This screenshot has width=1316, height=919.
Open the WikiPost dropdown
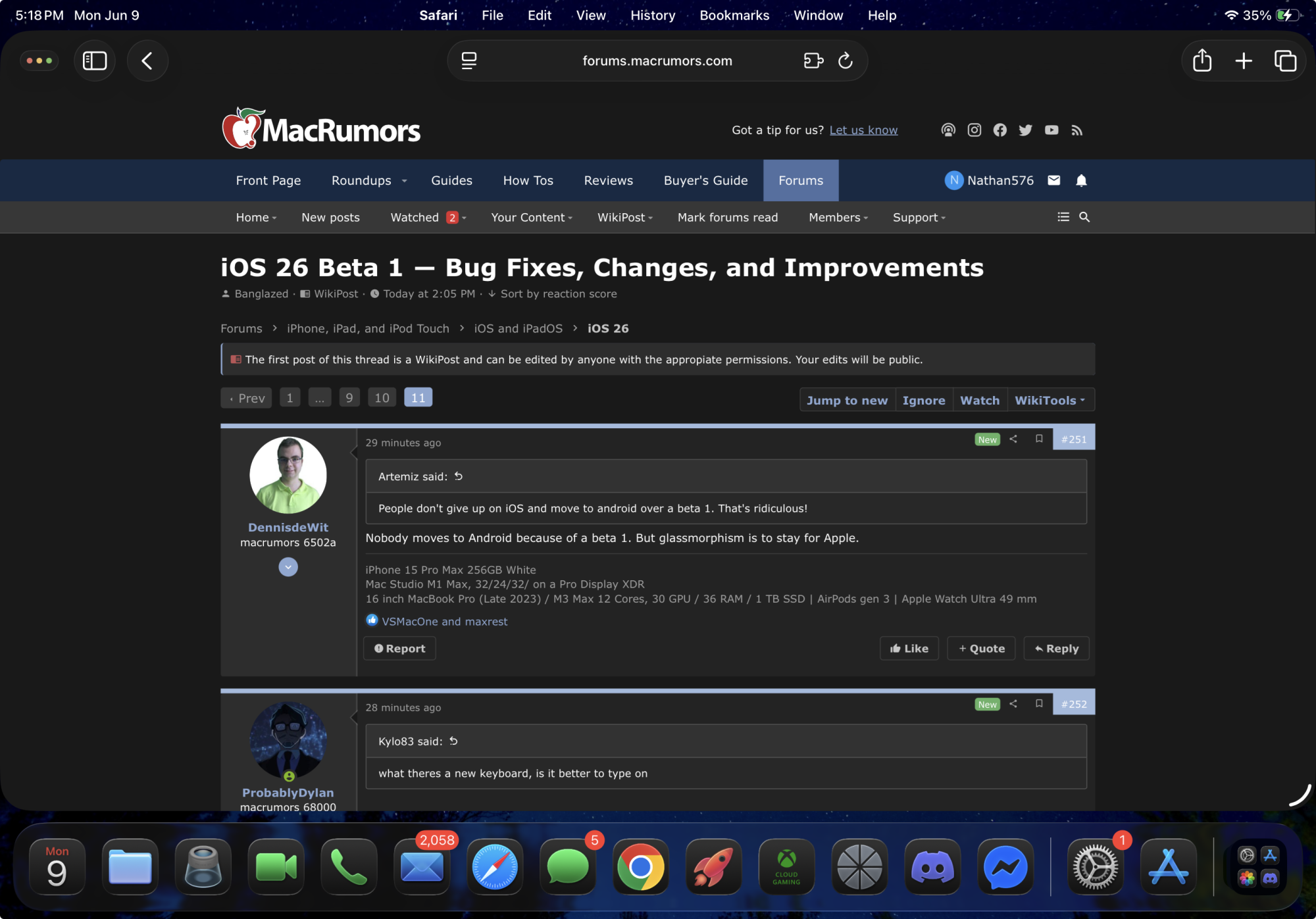click(625, 217)
